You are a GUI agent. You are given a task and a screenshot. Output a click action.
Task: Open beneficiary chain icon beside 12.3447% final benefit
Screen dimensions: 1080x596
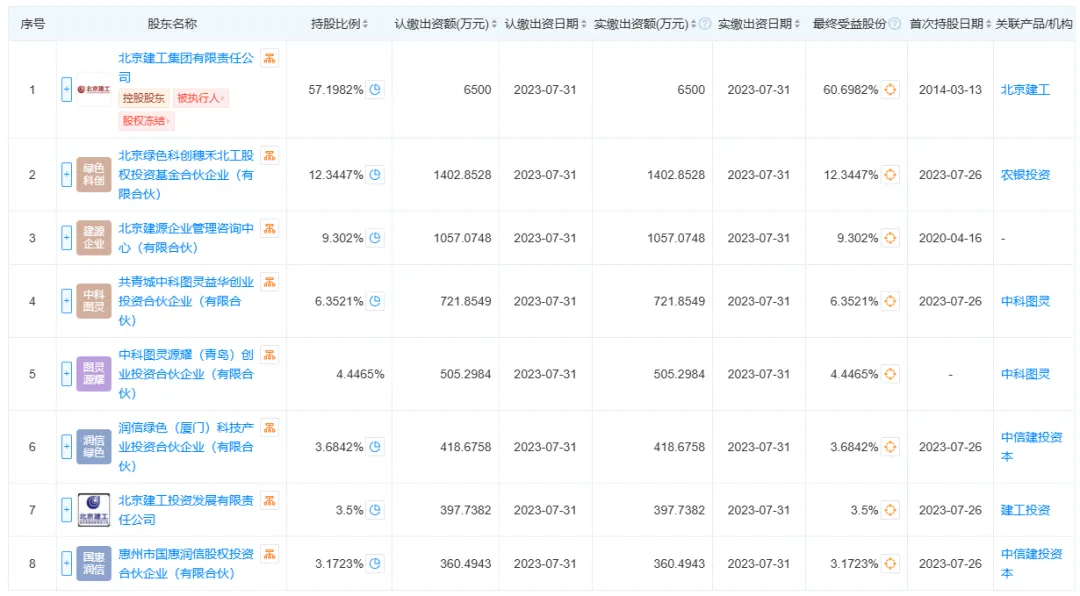(x=890, y=175)
